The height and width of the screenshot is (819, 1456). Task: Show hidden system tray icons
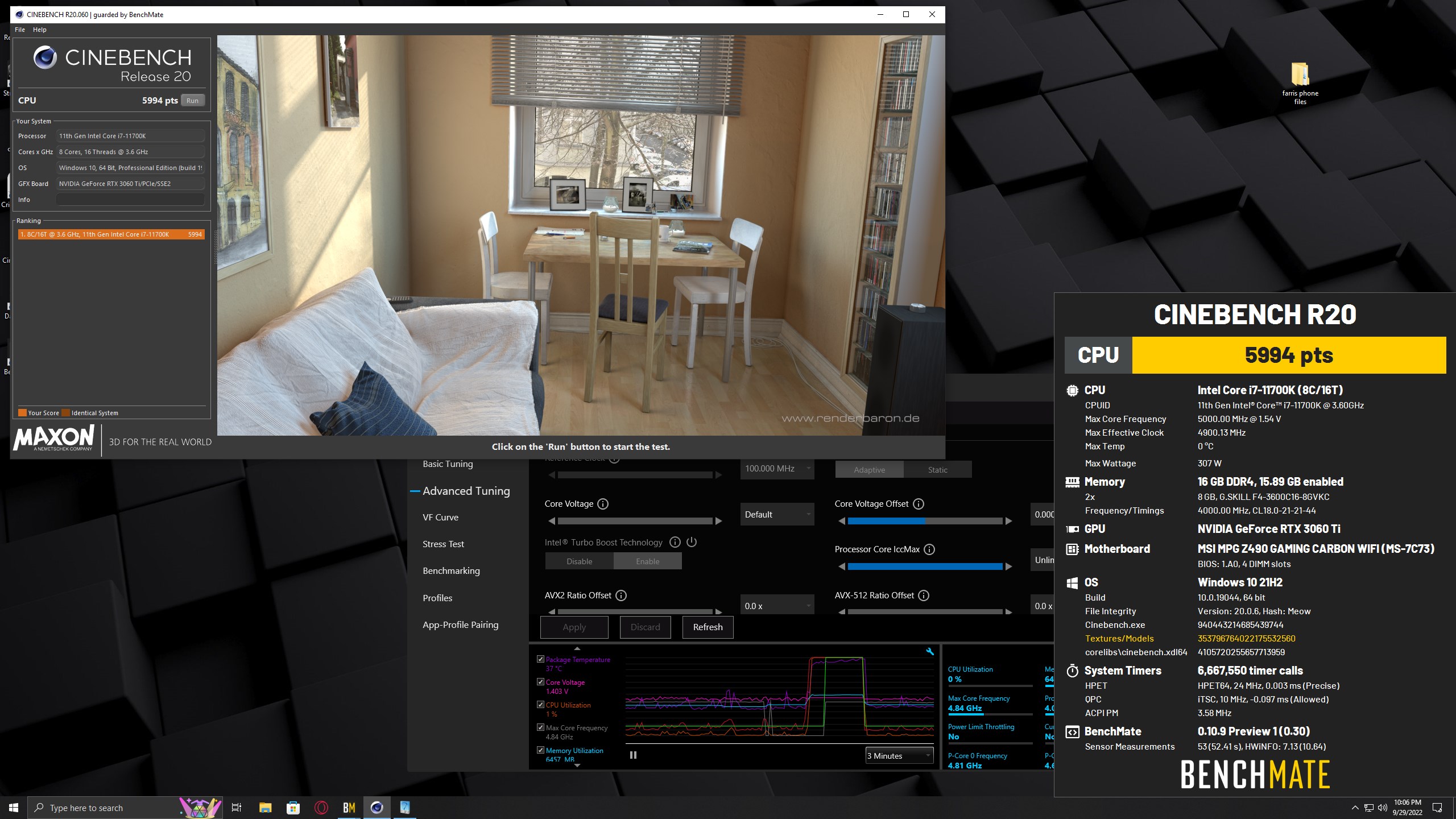[1355, 808]
